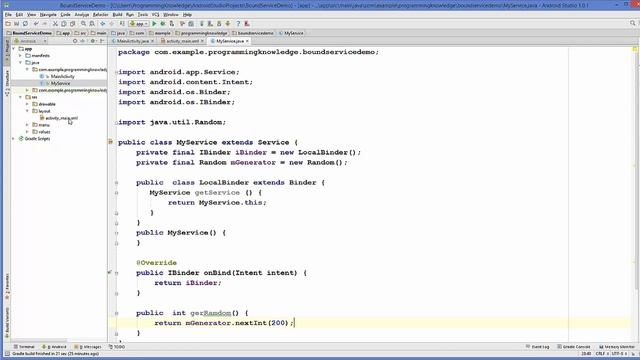The width and height of the screenshot is (640, 360).
Task: Open the Navigate menu
Action: click(x=48, y=15)
